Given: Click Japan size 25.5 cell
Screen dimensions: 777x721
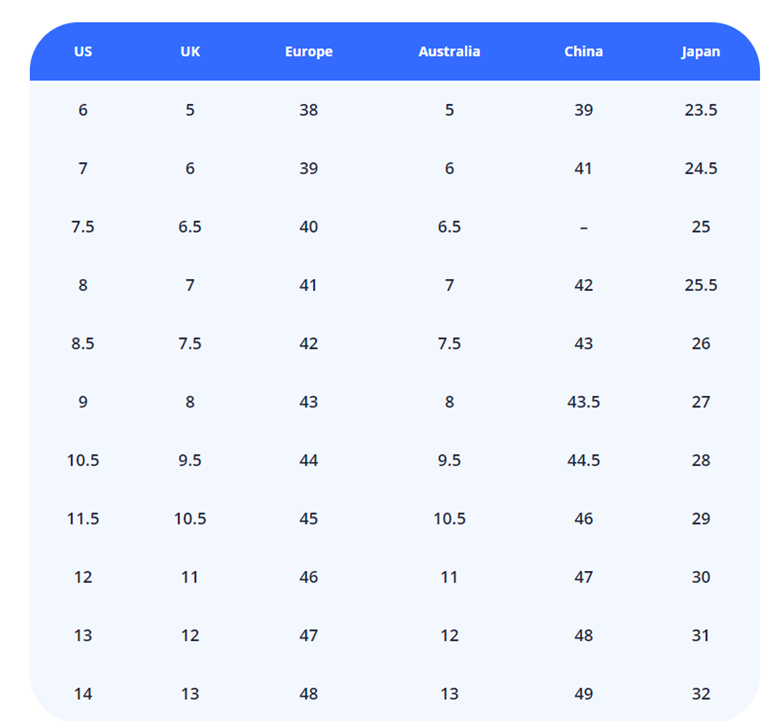Looking at the screenshot, I should point(700,285).
